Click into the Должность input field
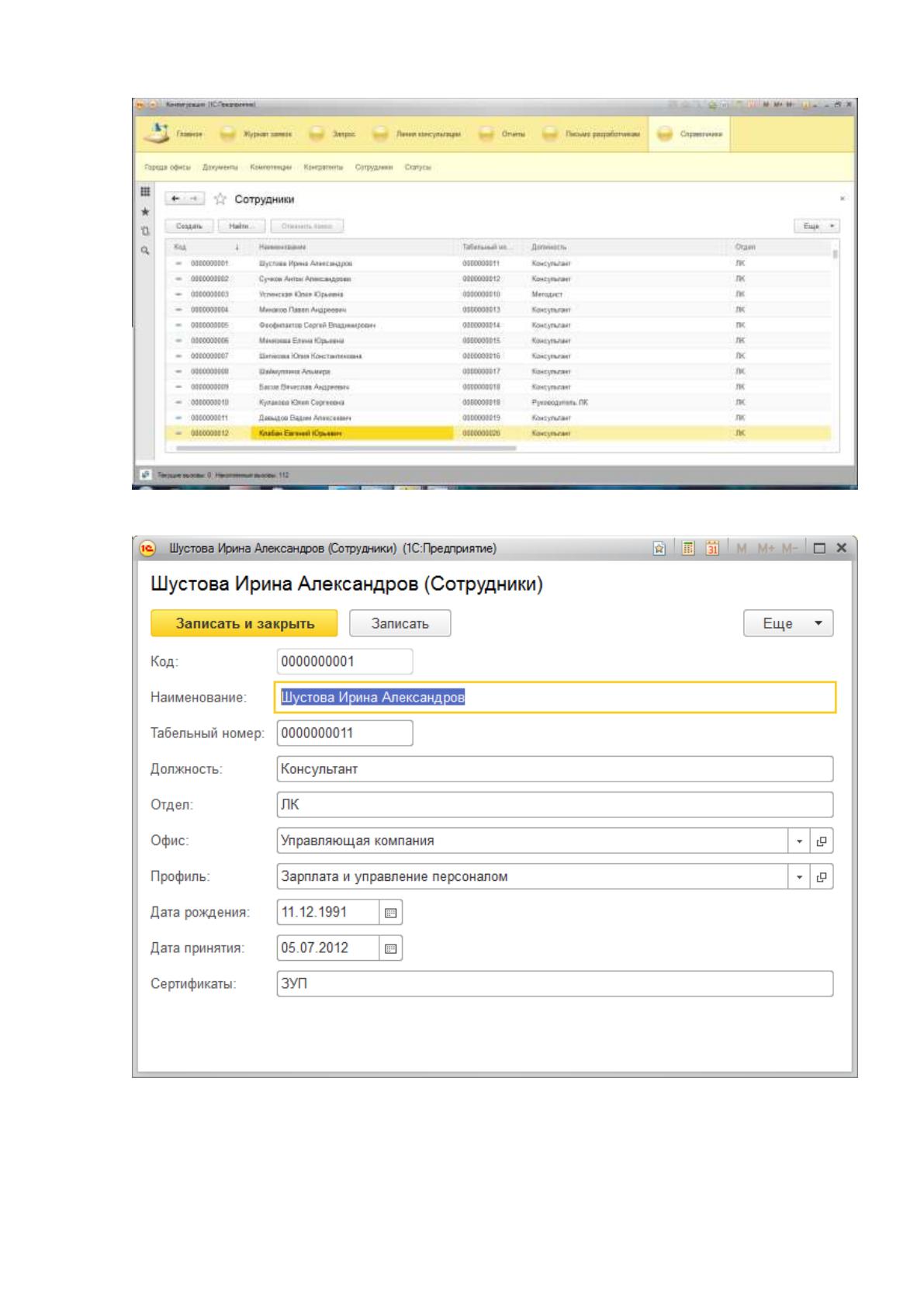 pyautogui.click(x=555, y=769)
